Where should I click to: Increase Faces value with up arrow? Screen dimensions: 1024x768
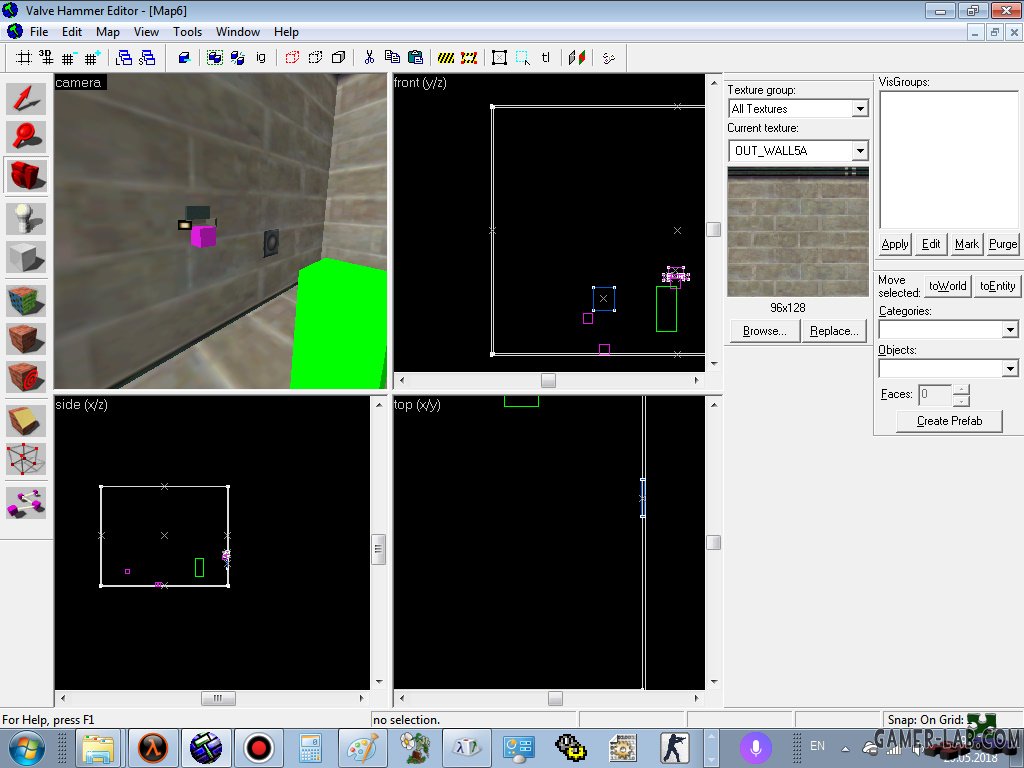(x=961, y=389)
